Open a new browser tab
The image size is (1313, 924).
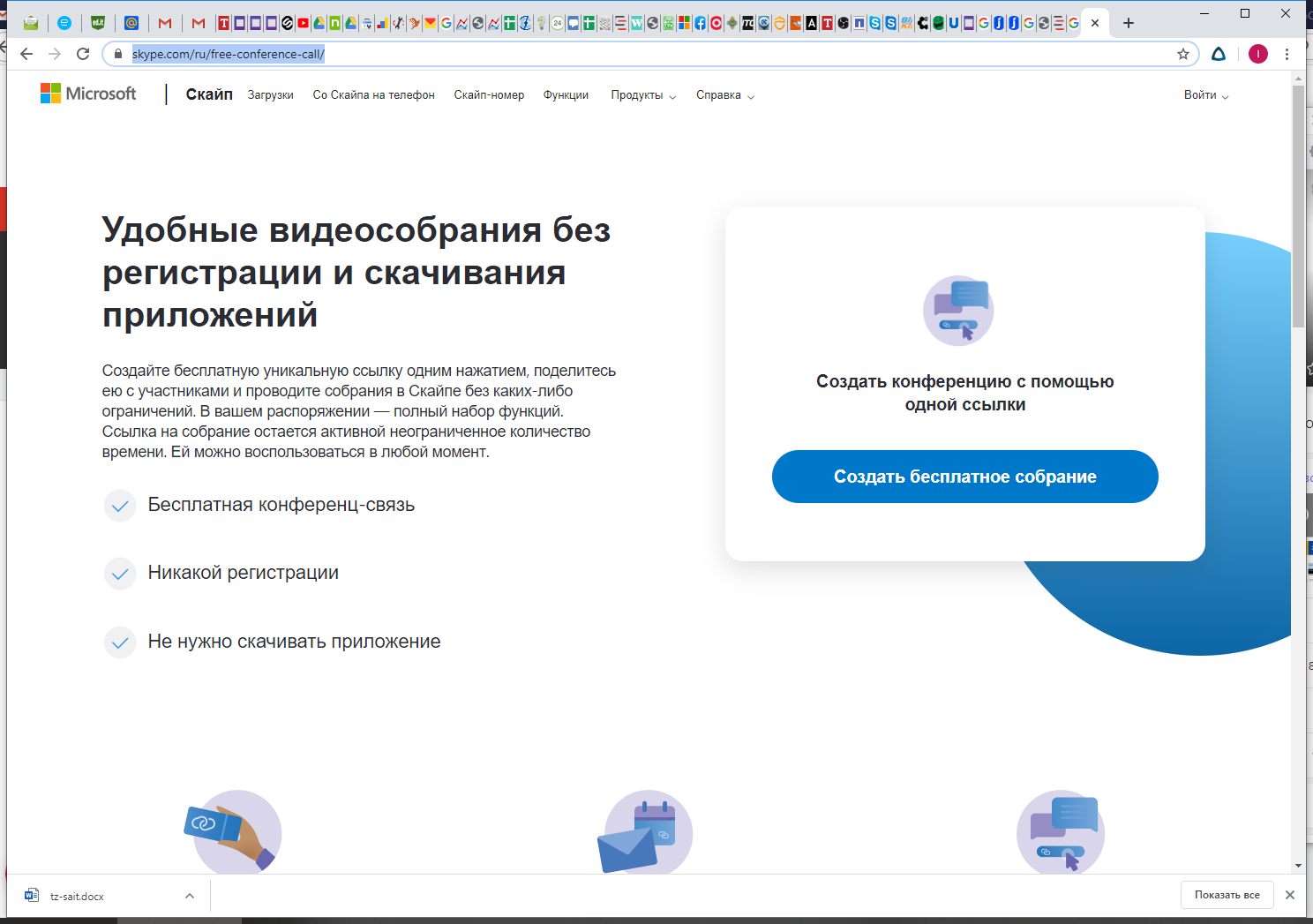tap(1129, 23)
